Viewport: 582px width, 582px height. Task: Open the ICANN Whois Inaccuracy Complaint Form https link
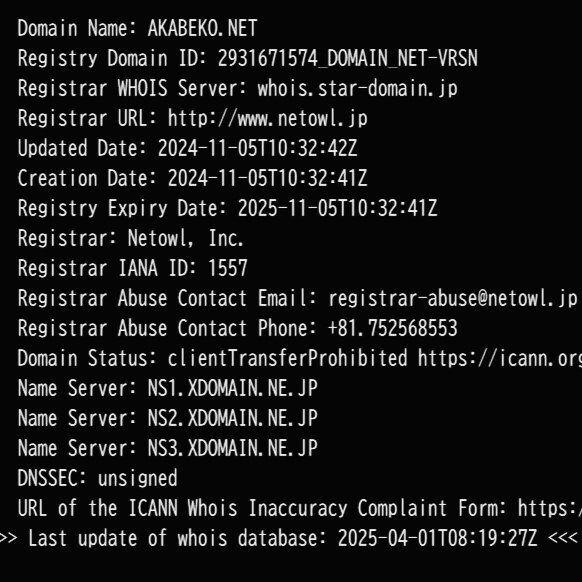550,508
